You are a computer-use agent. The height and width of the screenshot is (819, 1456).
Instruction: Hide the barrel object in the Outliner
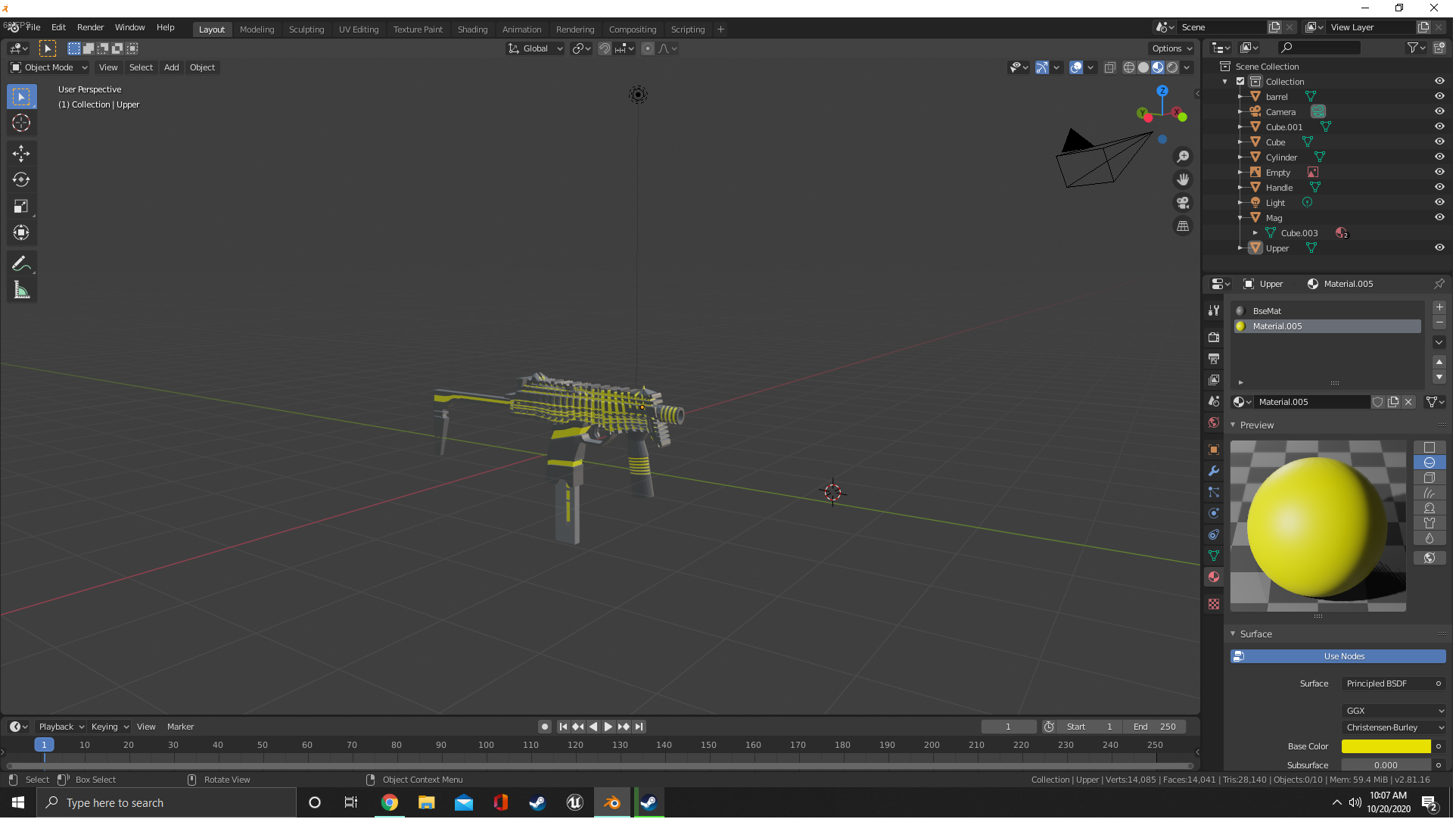tap(1439, 96)
